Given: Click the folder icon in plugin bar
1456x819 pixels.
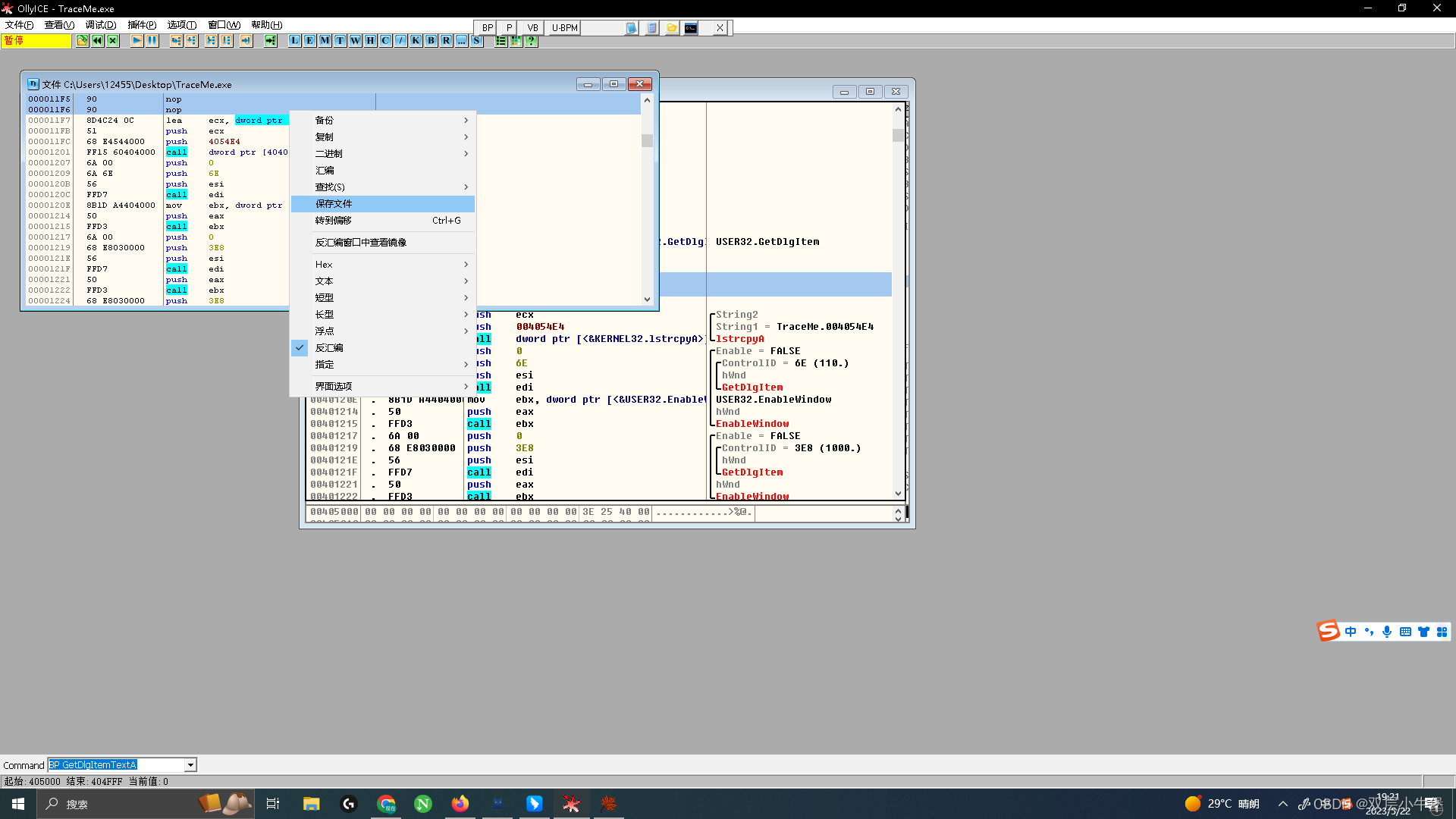Looking at the screenshot, I should pyautogui.click(x=671, y=28).
